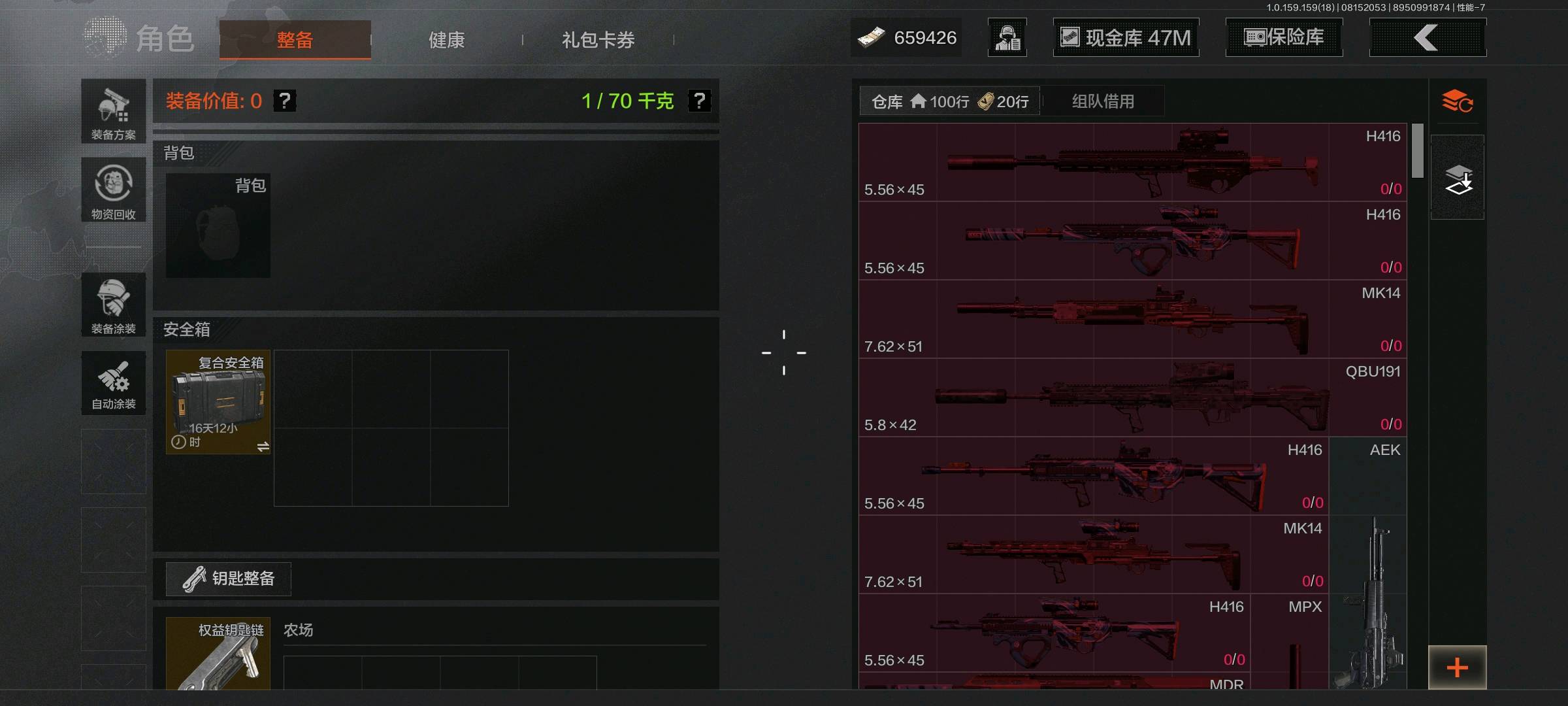Click the warehouse list scrollbar handle
Screen dimensions: 1568x706
point(1417,151)
